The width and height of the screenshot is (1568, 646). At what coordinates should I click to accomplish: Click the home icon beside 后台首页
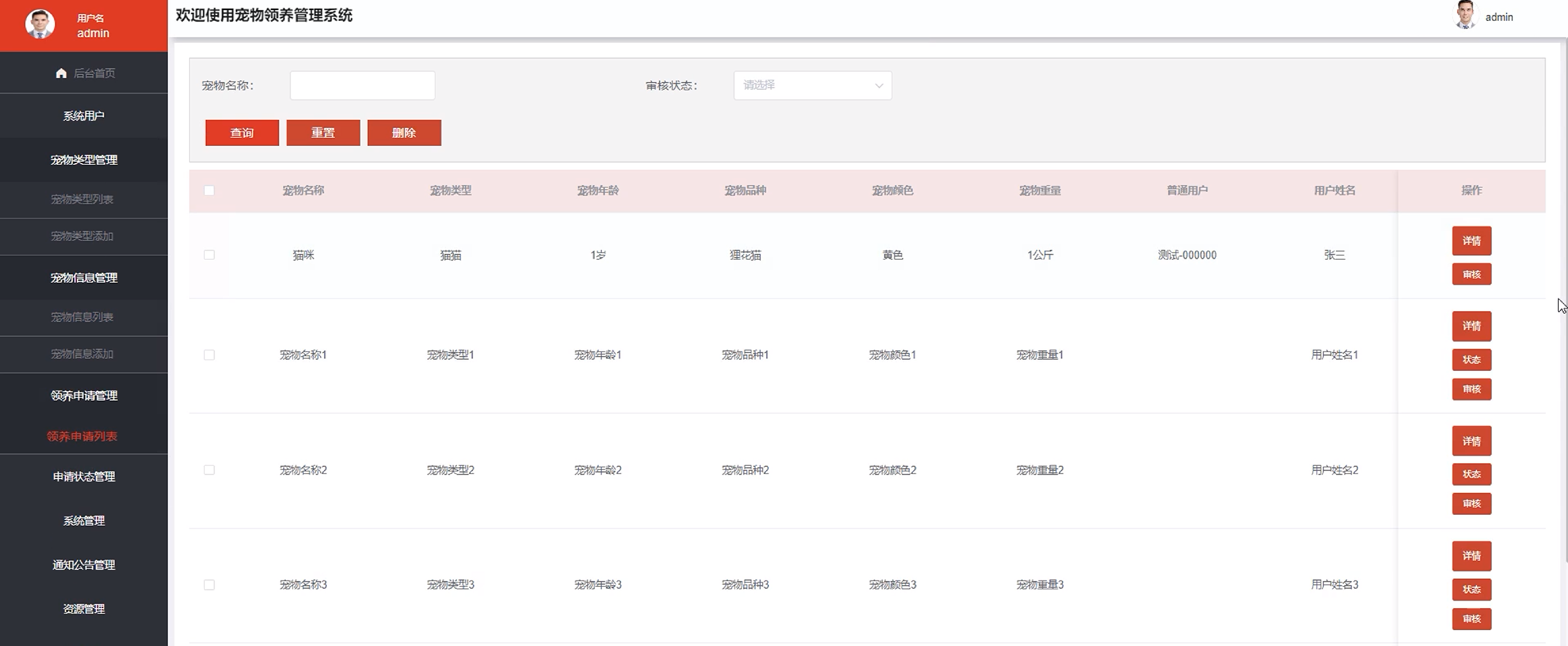61,73
